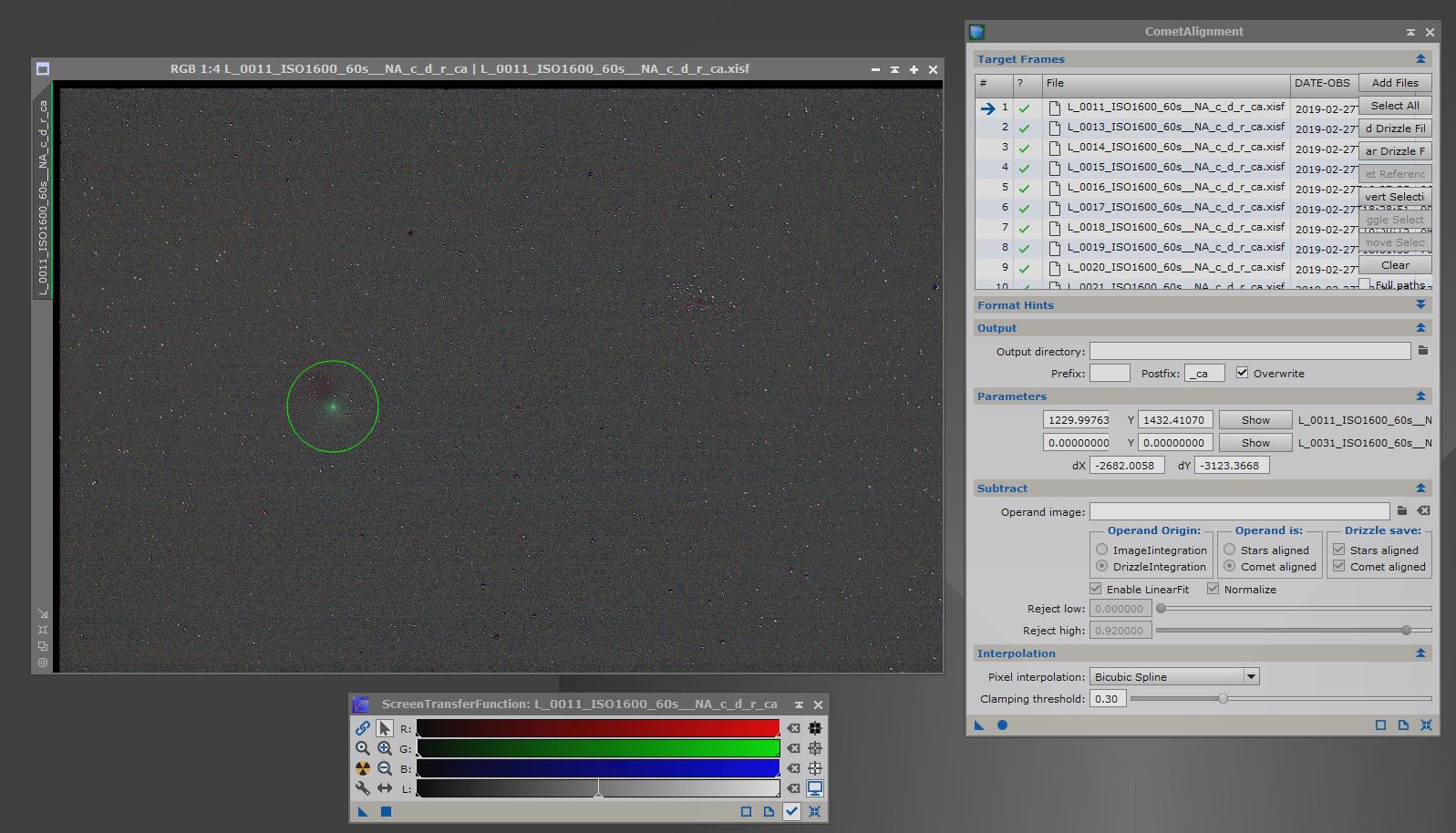This screenshot has height=833, width=1456.
Task: Click the Apply Global circle in CometAlignment
Action: coord(1002,725)
